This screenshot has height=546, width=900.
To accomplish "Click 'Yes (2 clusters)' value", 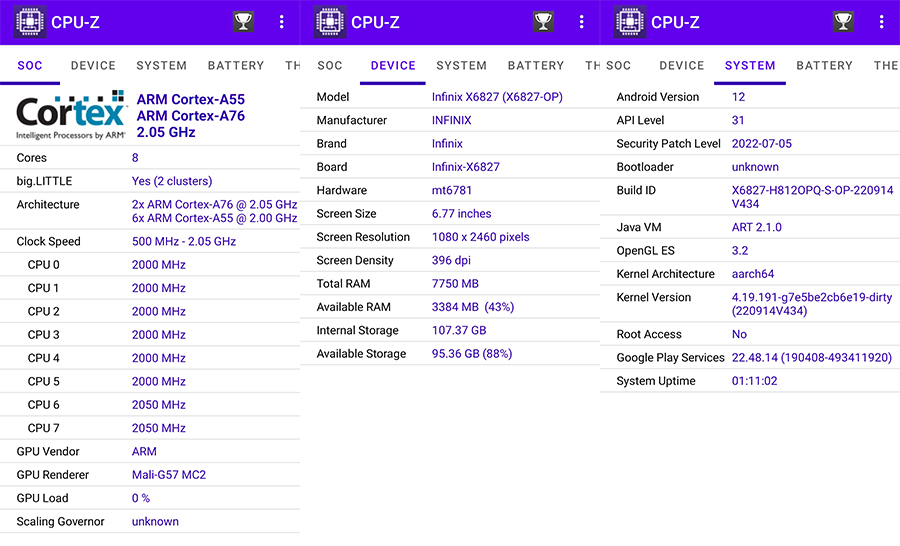I will click(172, 181).
